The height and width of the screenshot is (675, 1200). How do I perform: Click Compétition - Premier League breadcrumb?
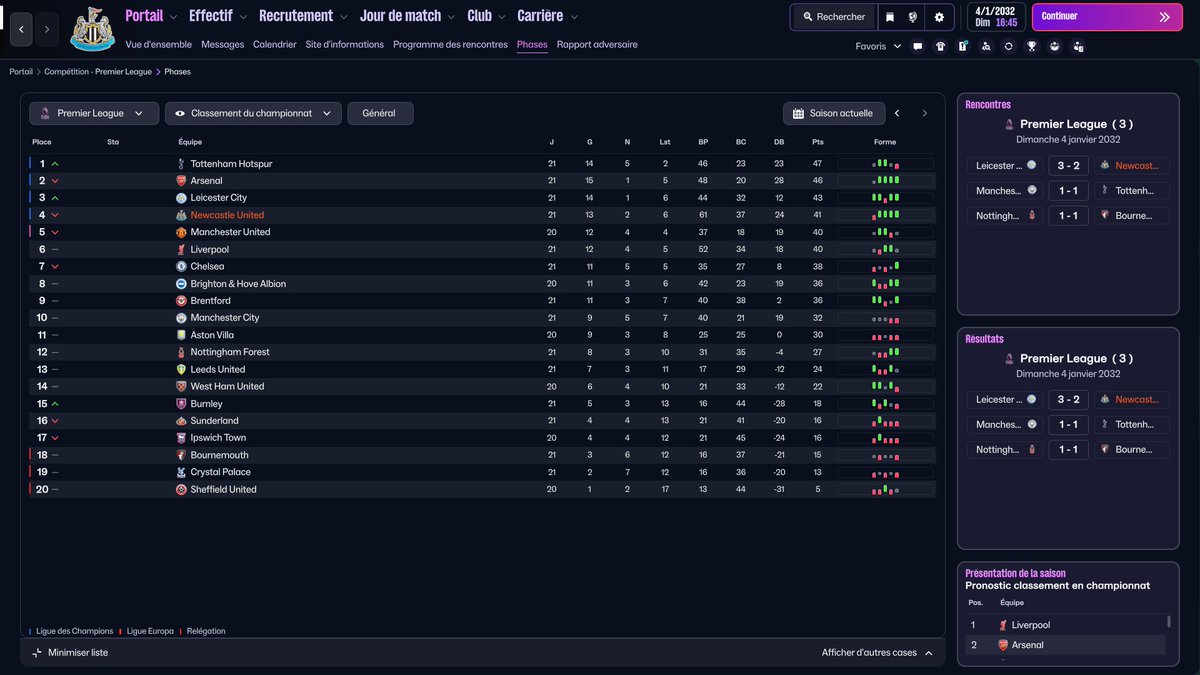[x=98, y=72]
